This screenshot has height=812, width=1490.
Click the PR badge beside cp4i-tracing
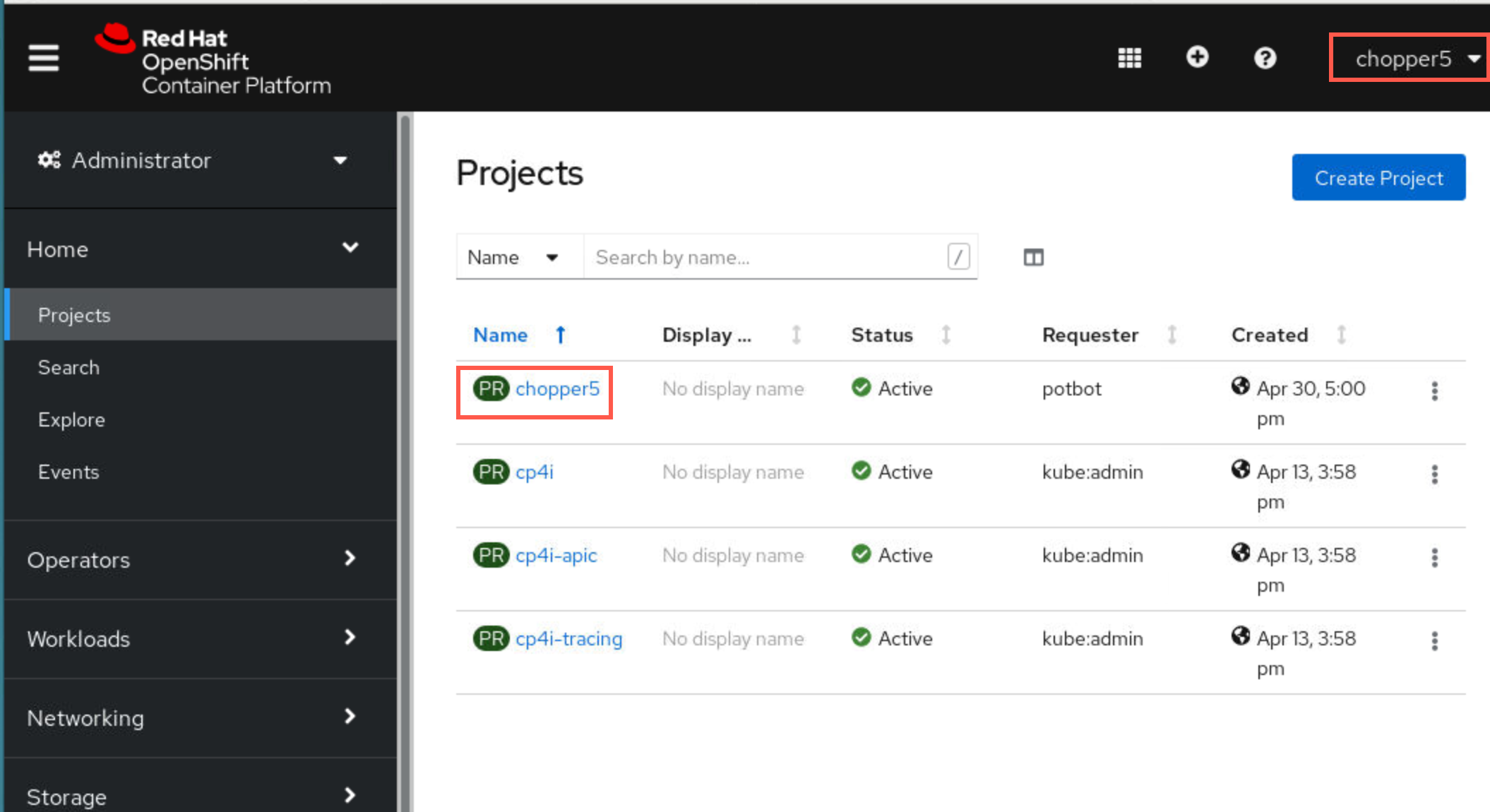pyautogui.click(x=491, y=638)
